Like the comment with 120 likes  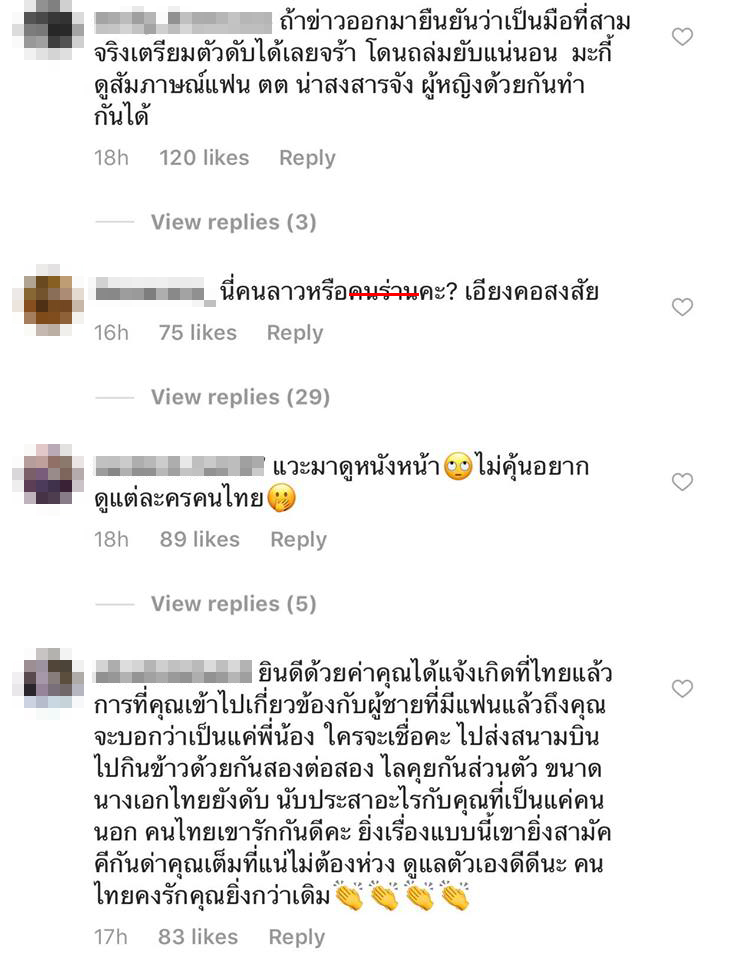tap(682, 37)
